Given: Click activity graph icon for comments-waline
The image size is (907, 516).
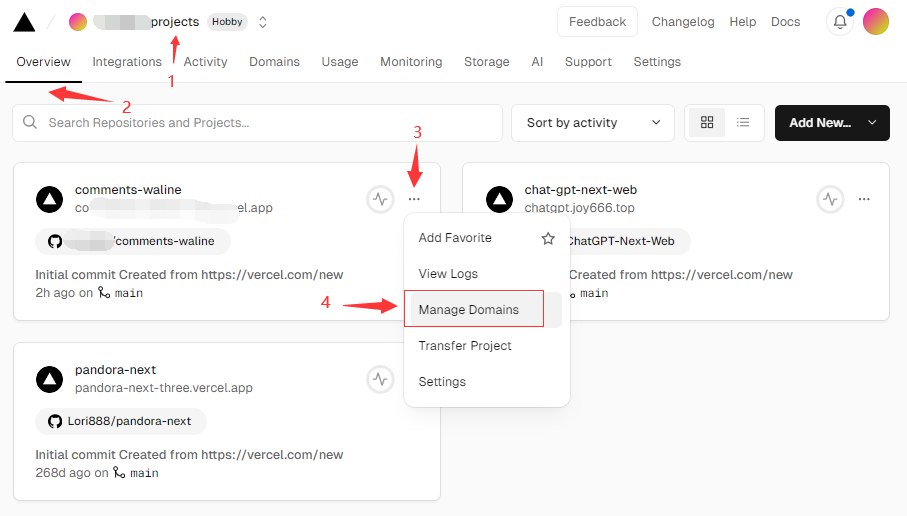Looking at the screenshot, I should [380, 199].
